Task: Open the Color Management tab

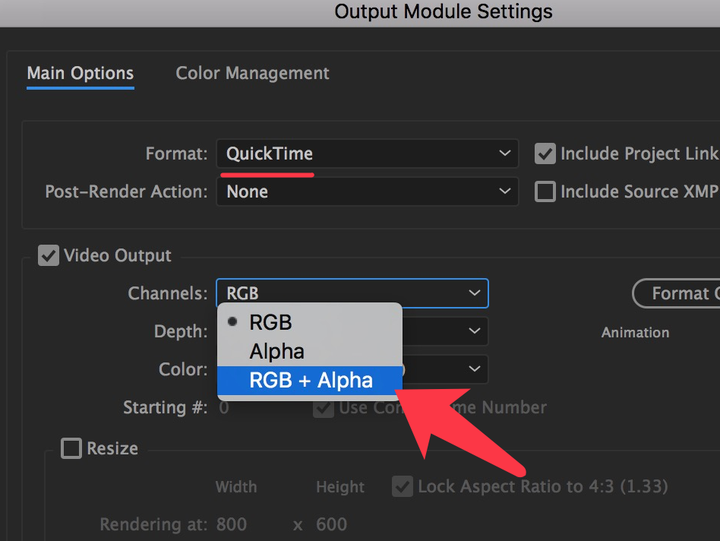Action: coord(253,73)
